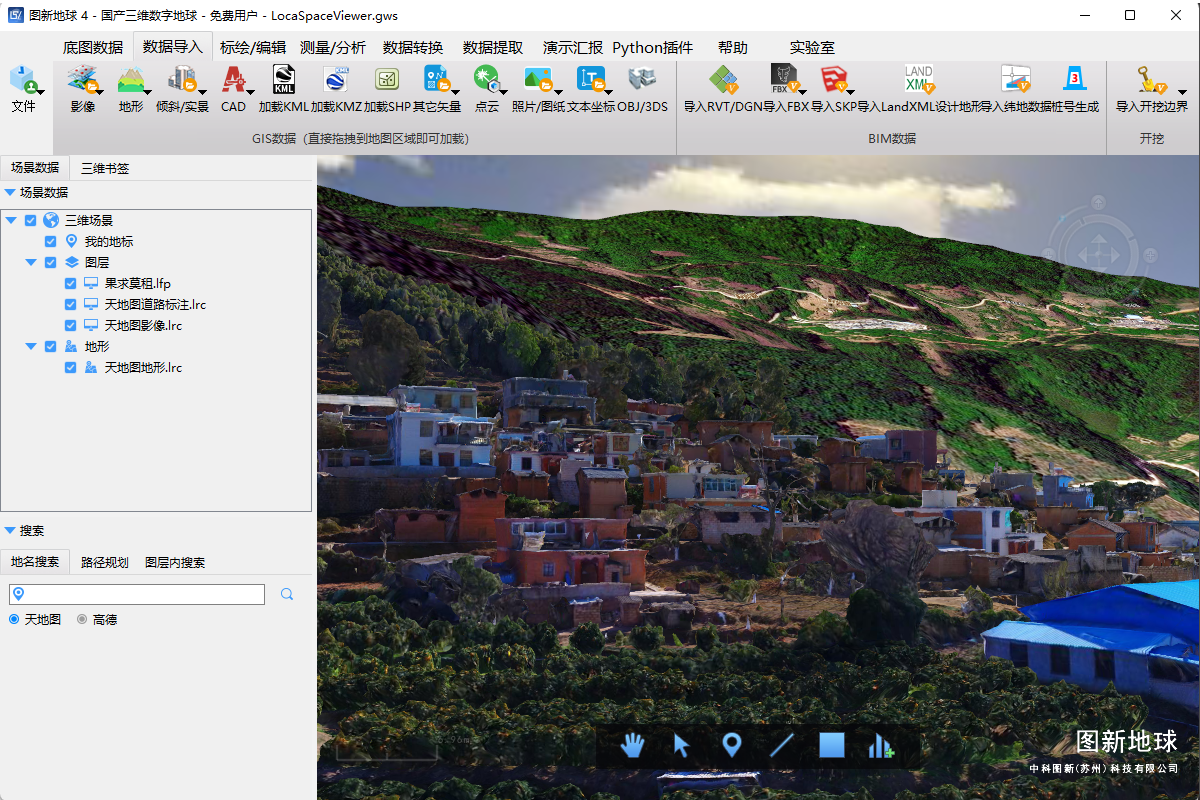Select the placemark pin tool in bottom toolbar

click(732, 745)
